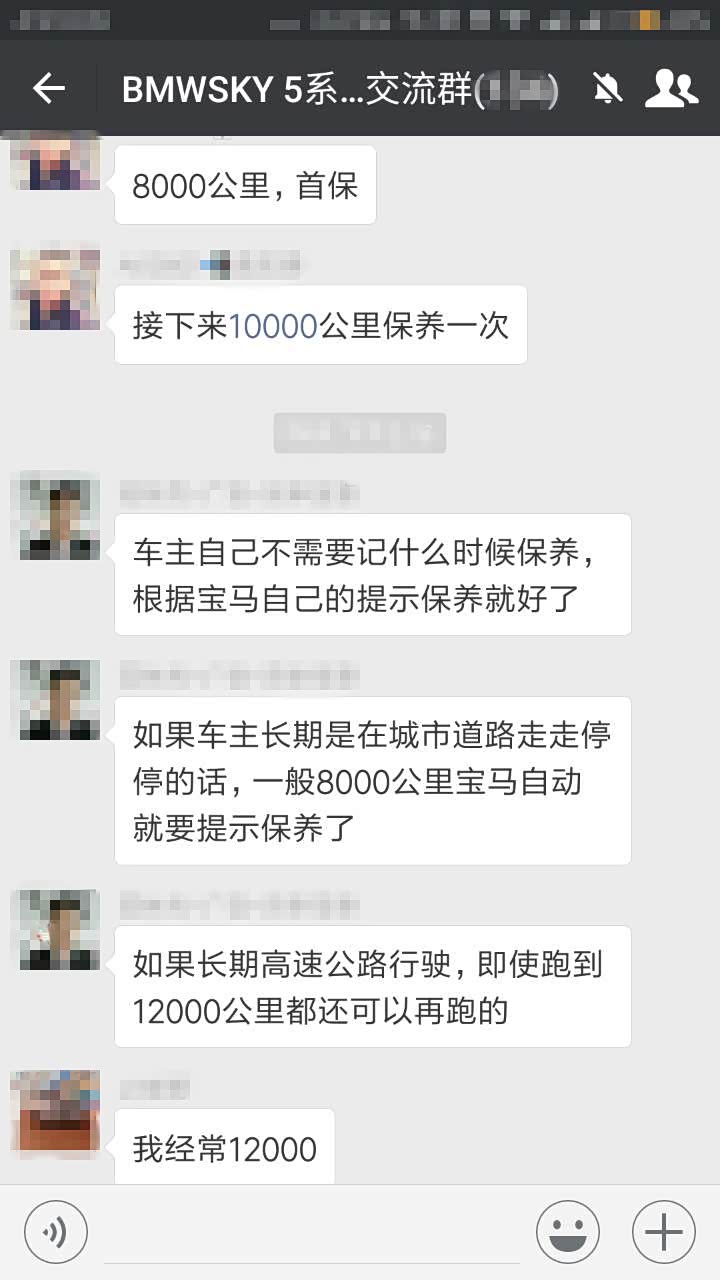Screen dimensions: 720x1280
Task: Switch to voice input mode
Action: click(x=56, y=1231)
